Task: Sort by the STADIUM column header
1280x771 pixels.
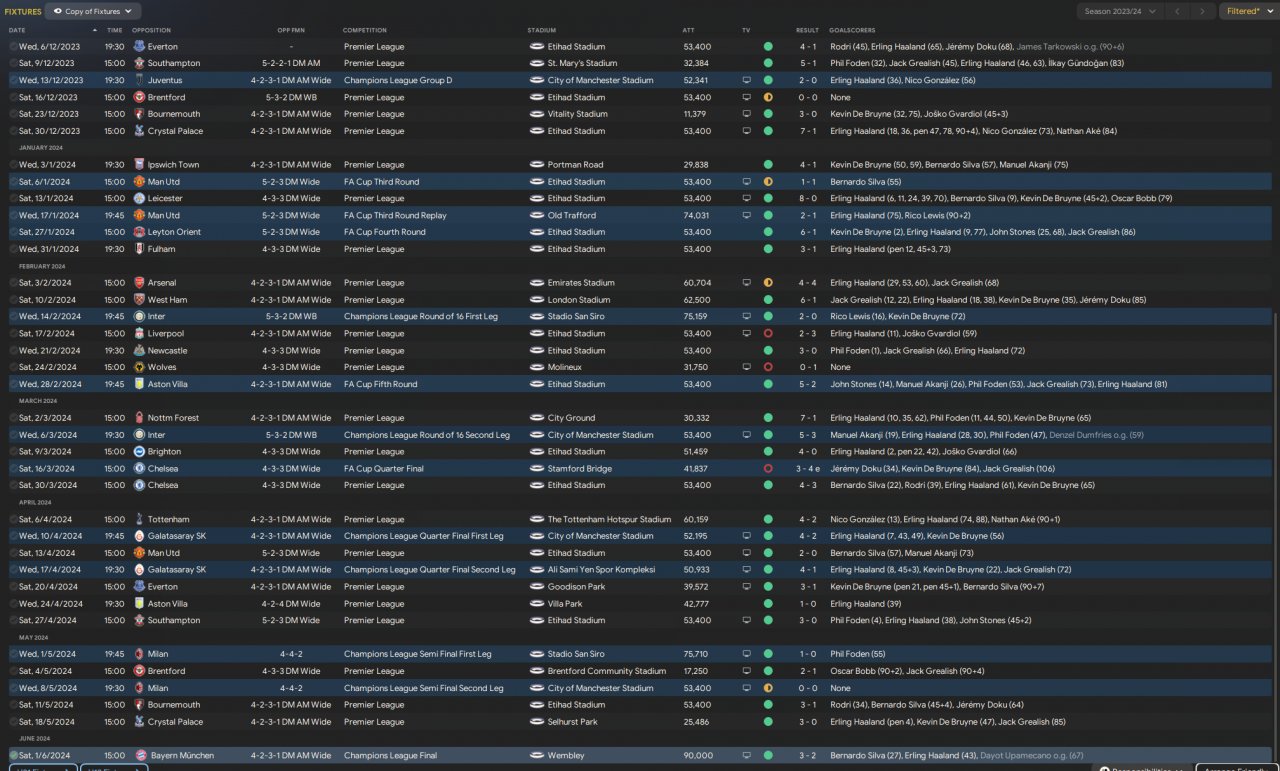Action: 542,30
